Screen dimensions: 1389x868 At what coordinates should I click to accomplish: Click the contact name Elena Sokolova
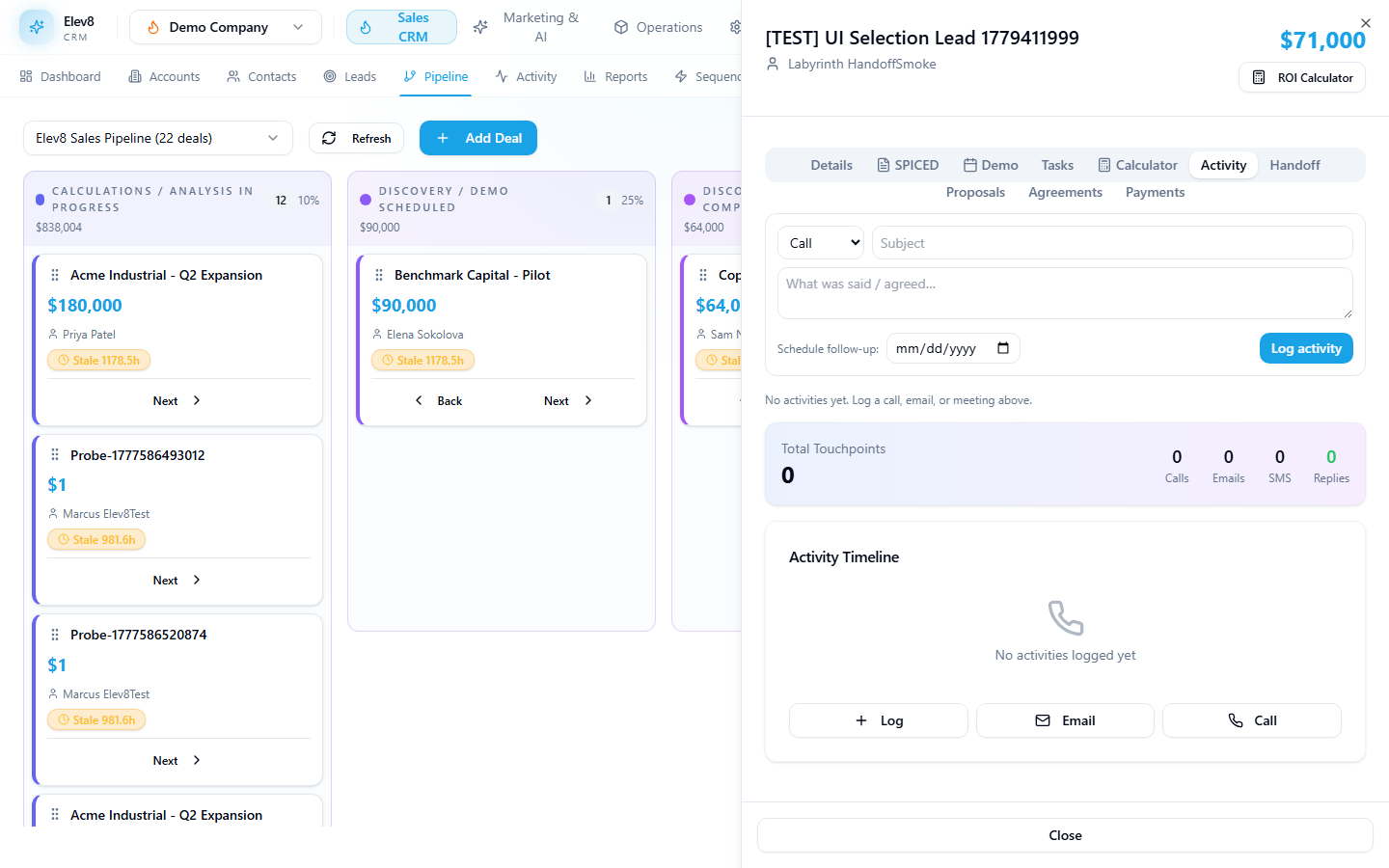coord(425,335)
